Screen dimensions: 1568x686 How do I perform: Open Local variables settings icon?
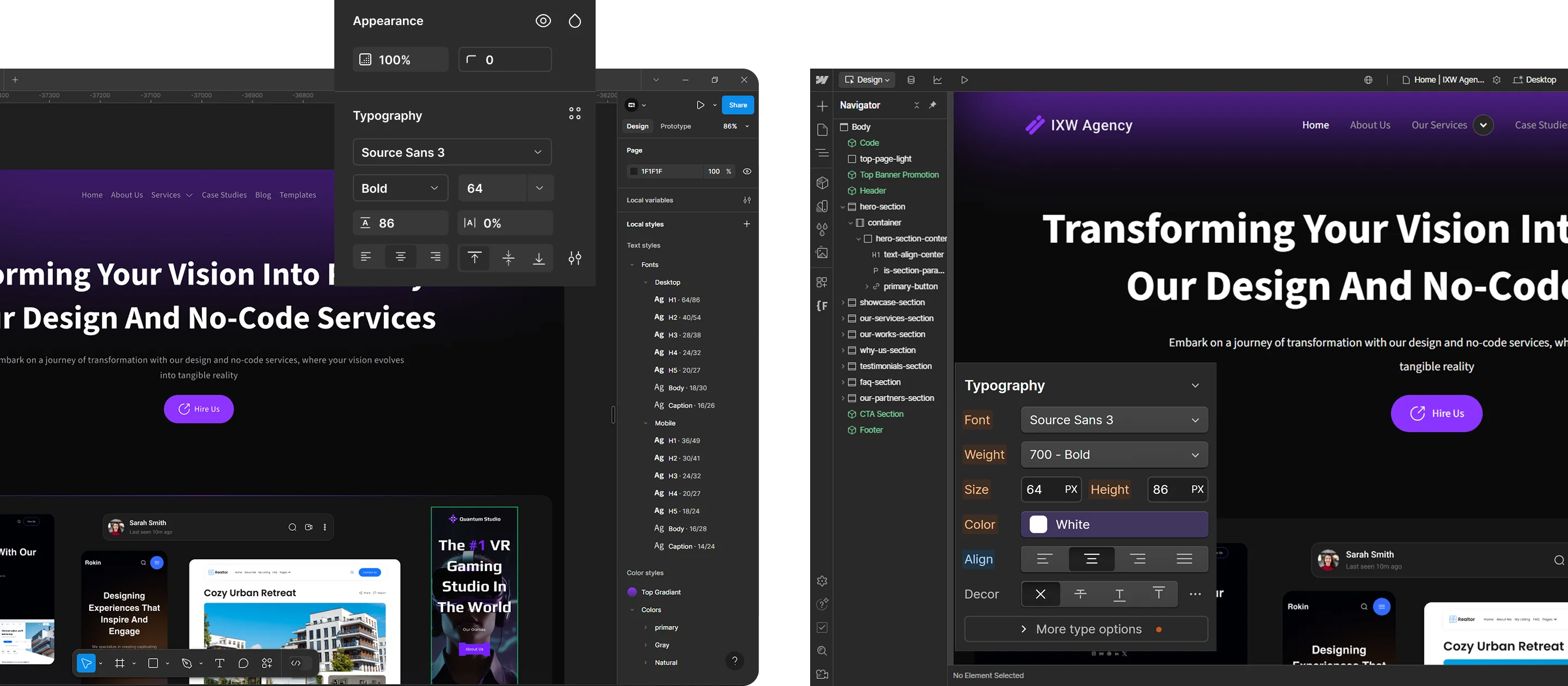point(747,200)
